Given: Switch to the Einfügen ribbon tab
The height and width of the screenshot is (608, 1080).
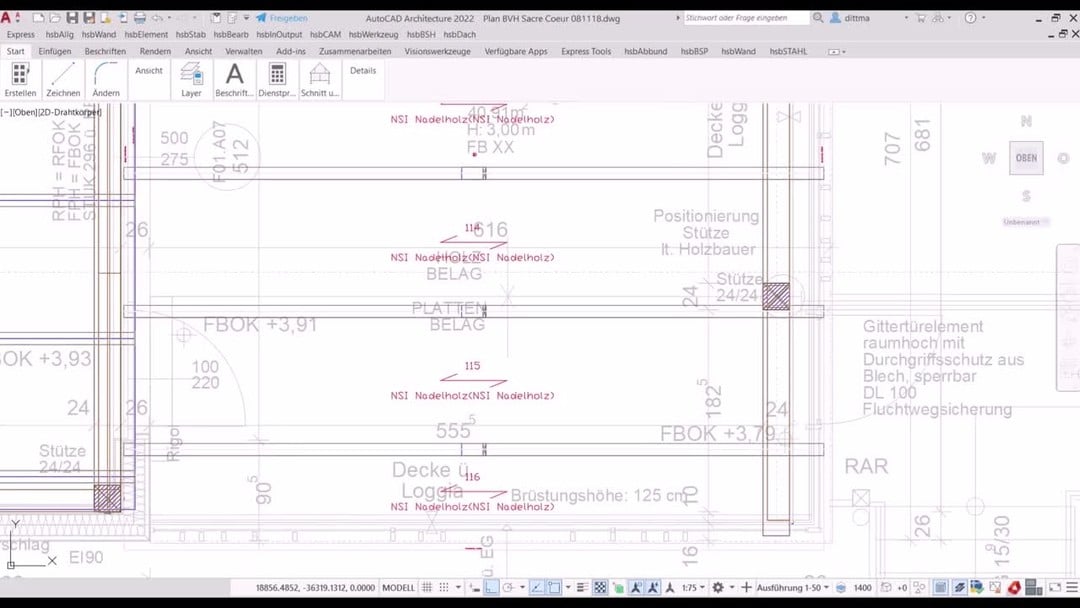Looking at the screenshot, I should click(55, 51).
